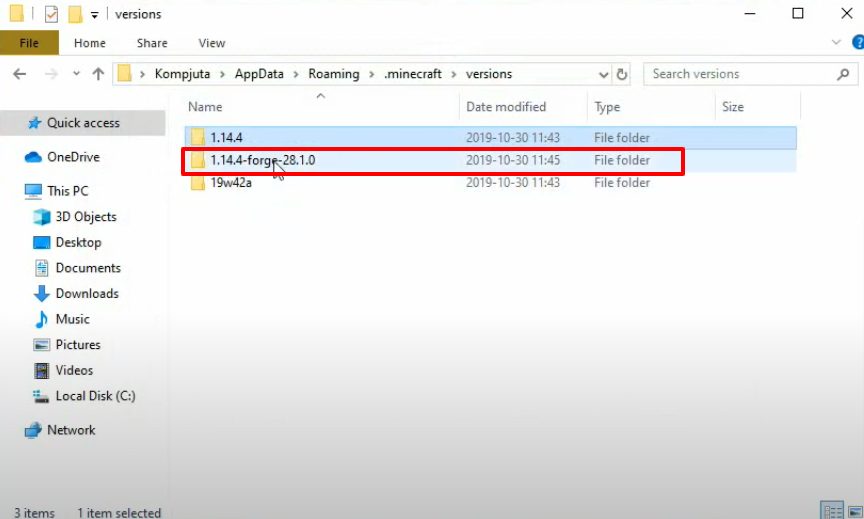Viewport: 864px width, 519px height.
Task: Open the Help question mark icon
Action: coord(858,42)
